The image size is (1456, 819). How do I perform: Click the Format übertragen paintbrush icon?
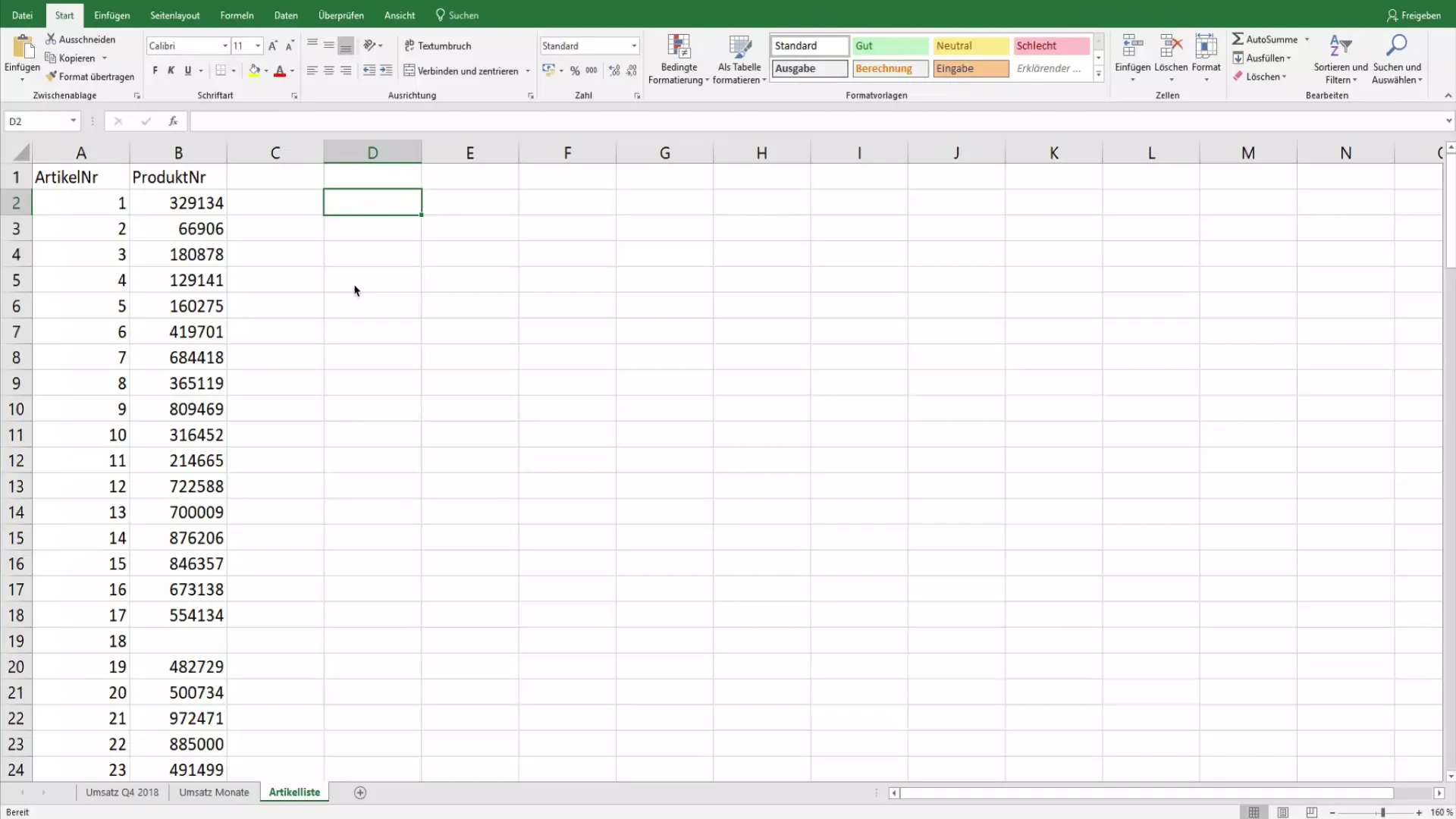(51, 77)
